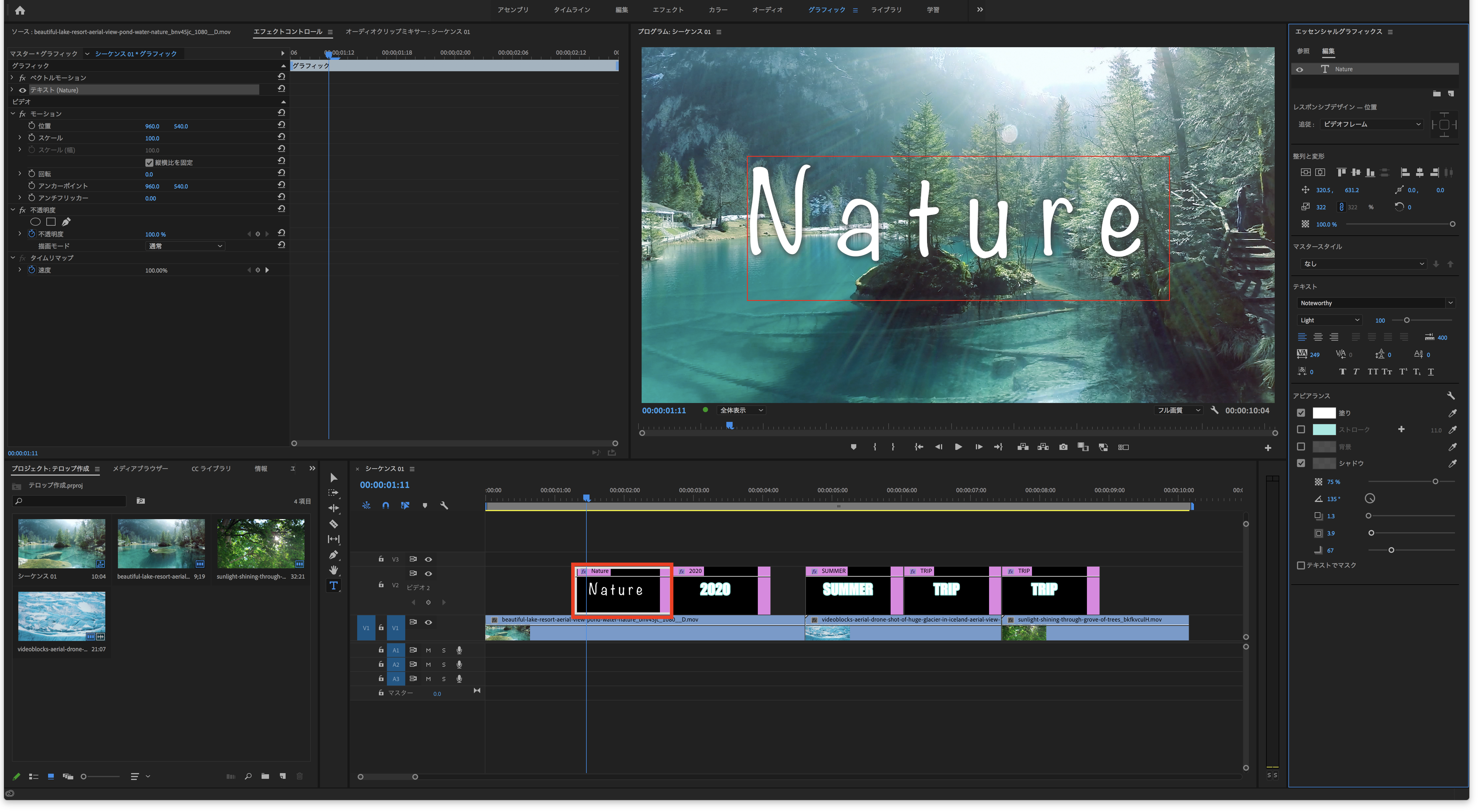Open blend mode dropdown 通常
This screenshot has width=1479, height=812.
tap(185, 246)
